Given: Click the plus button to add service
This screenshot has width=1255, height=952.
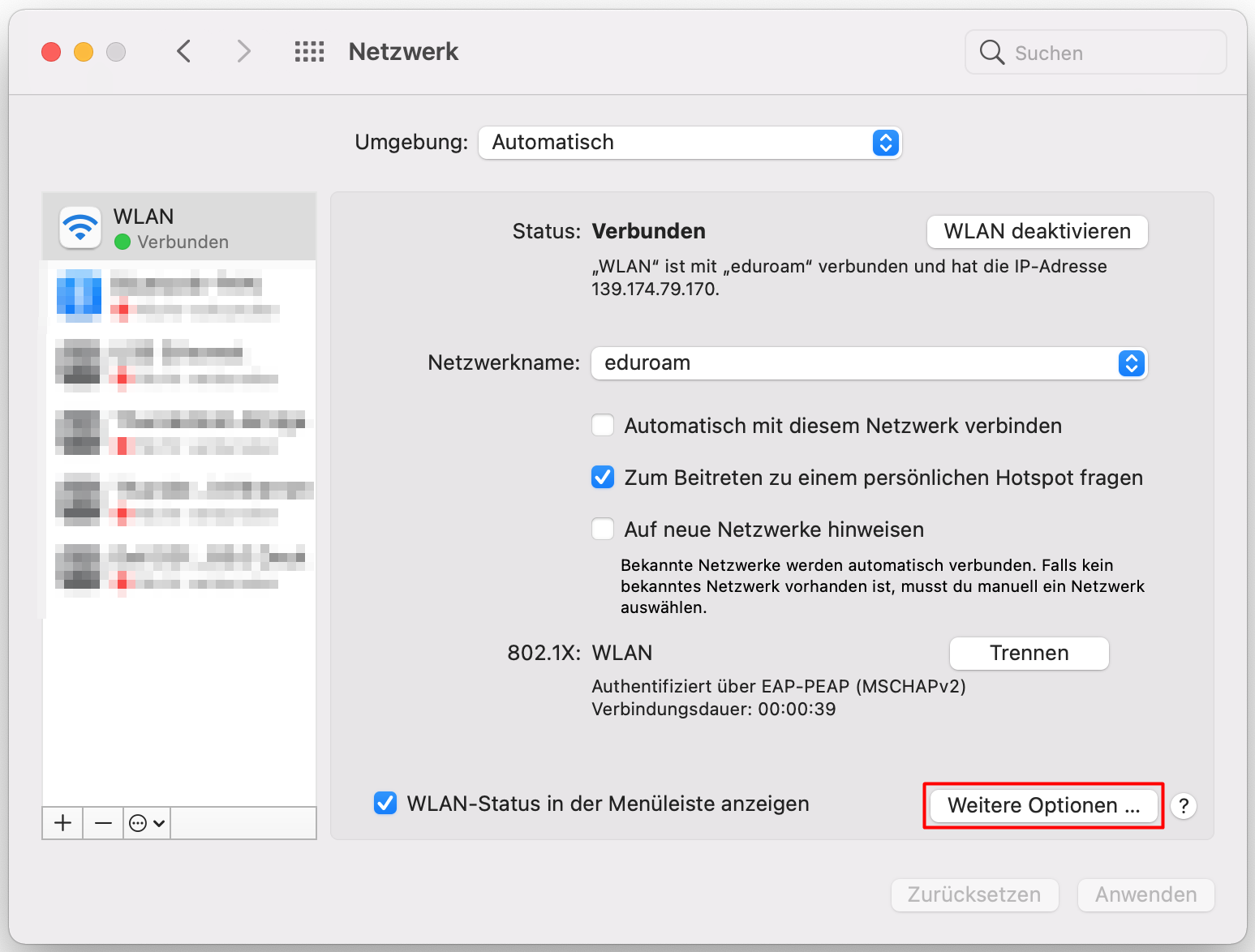Looking at the screenshot, I should click(62, 823).
